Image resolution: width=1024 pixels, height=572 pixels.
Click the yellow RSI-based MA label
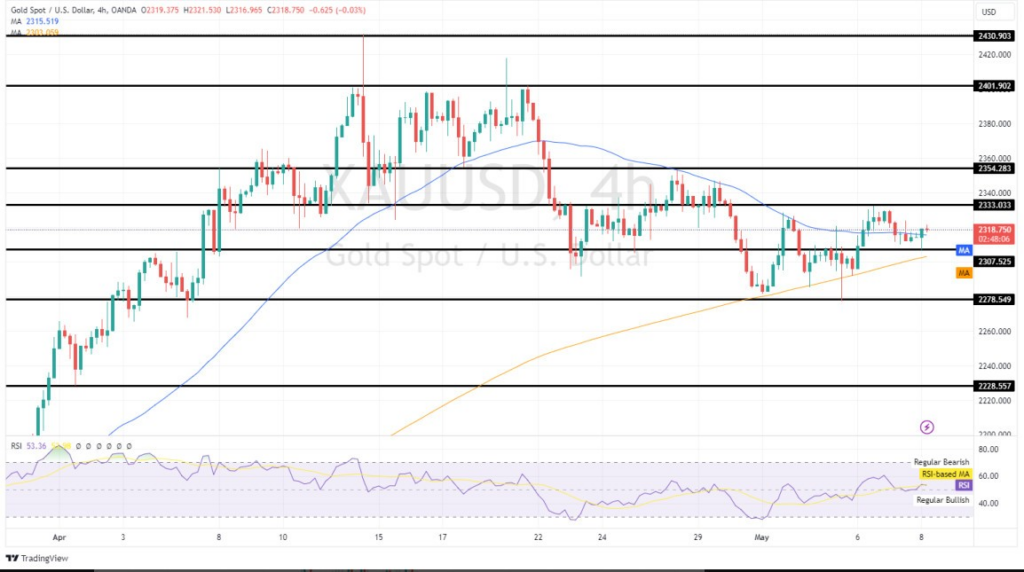[x=944, y=473]
